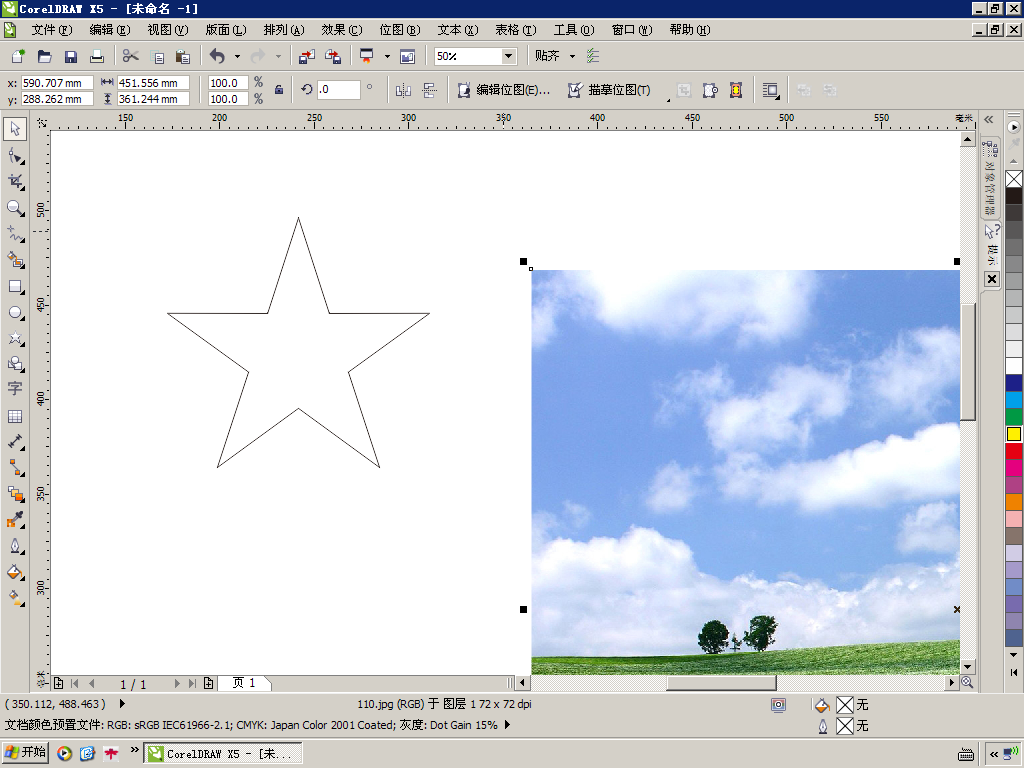Screen dimensions: 1024x768
Task: Click the Print icon in toolbar
Action: click(97, 57)
